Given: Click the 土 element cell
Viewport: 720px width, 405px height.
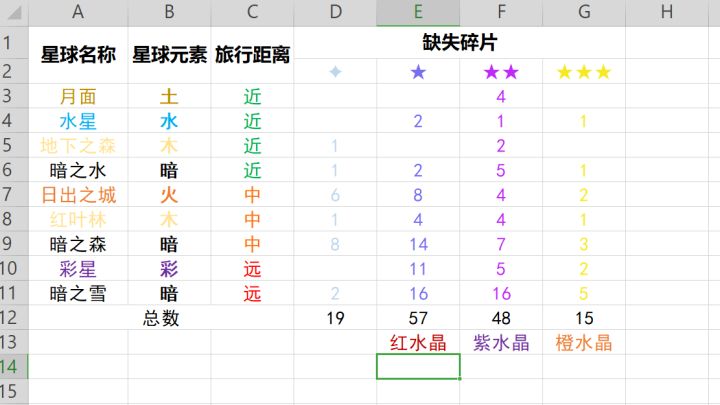Looking at the screenshot, I should [169, 96].
